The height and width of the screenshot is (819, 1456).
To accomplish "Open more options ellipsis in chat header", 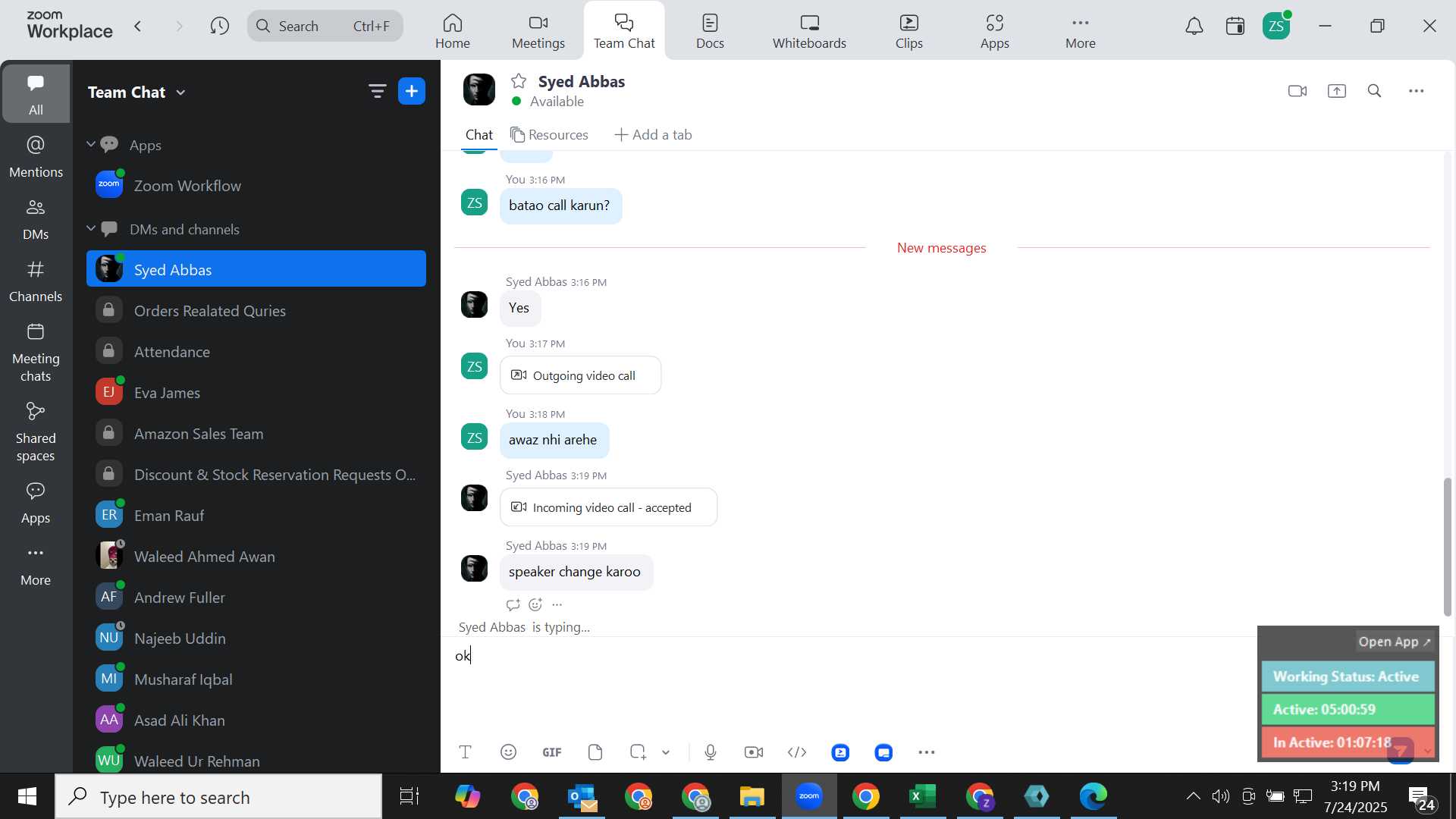I will coord(1416,91).
